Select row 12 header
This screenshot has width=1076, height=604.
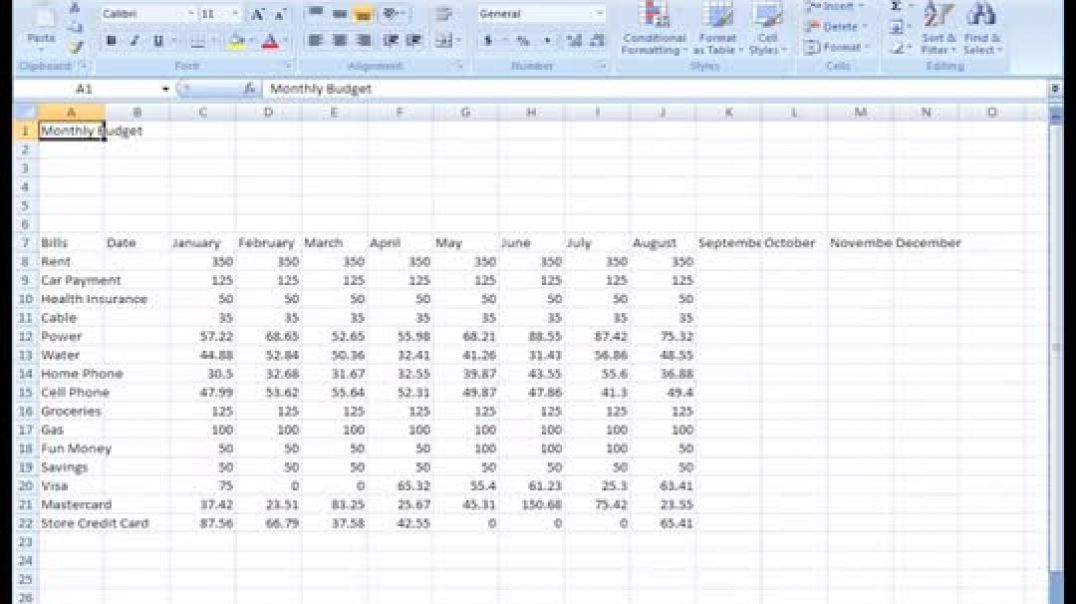pos(25,336)
